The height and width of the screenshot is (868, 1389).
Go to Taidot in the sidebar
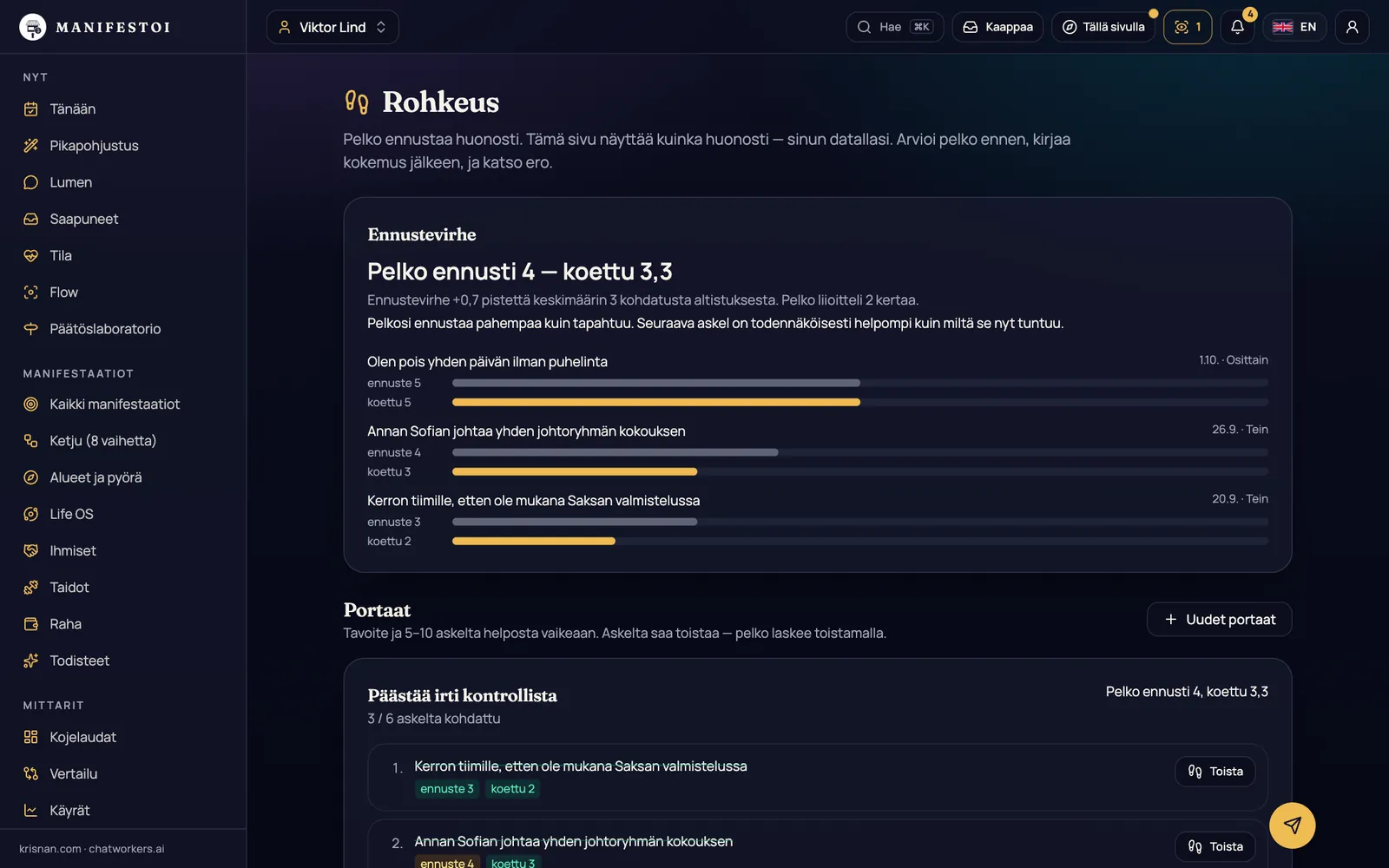pyautogui.click(x=69, y=588)
